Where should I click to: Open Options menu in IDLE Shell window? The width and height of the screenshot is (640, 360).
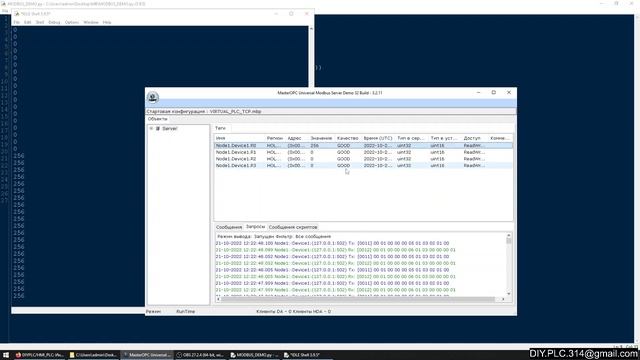(72, 22)
